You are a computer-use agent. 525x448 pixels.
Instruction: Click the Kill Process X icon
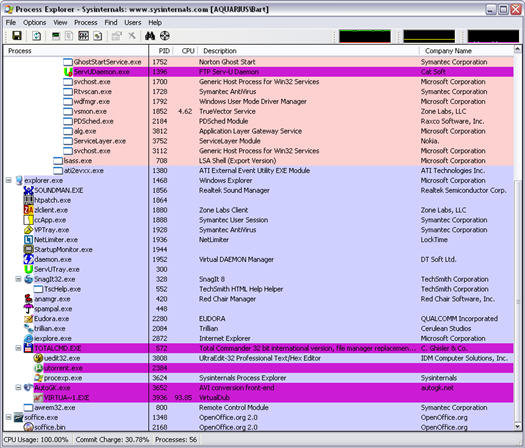tap(132, 35)
